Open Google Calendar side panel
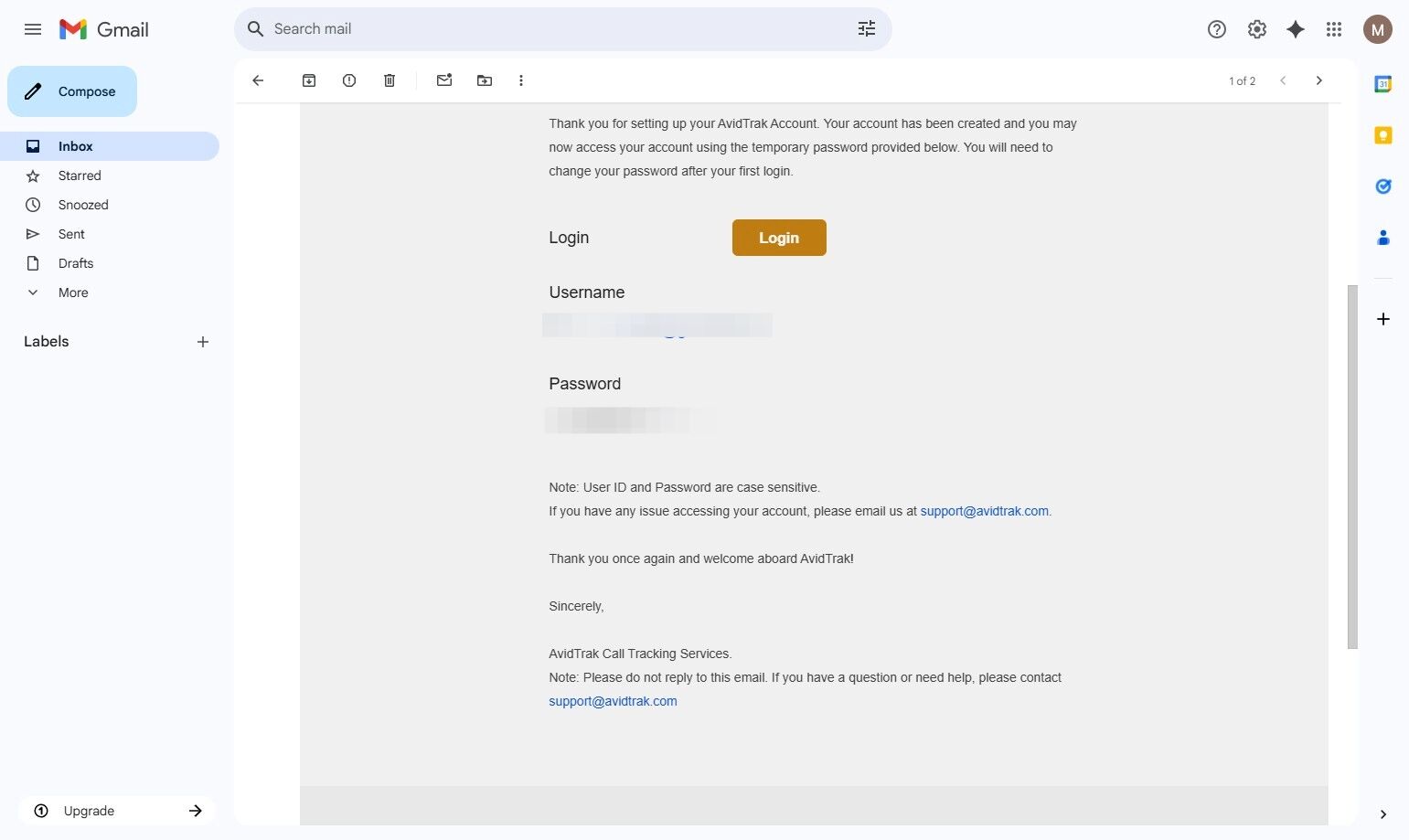This screenshot has width=1409, height=840. (x=1383, y=84)
